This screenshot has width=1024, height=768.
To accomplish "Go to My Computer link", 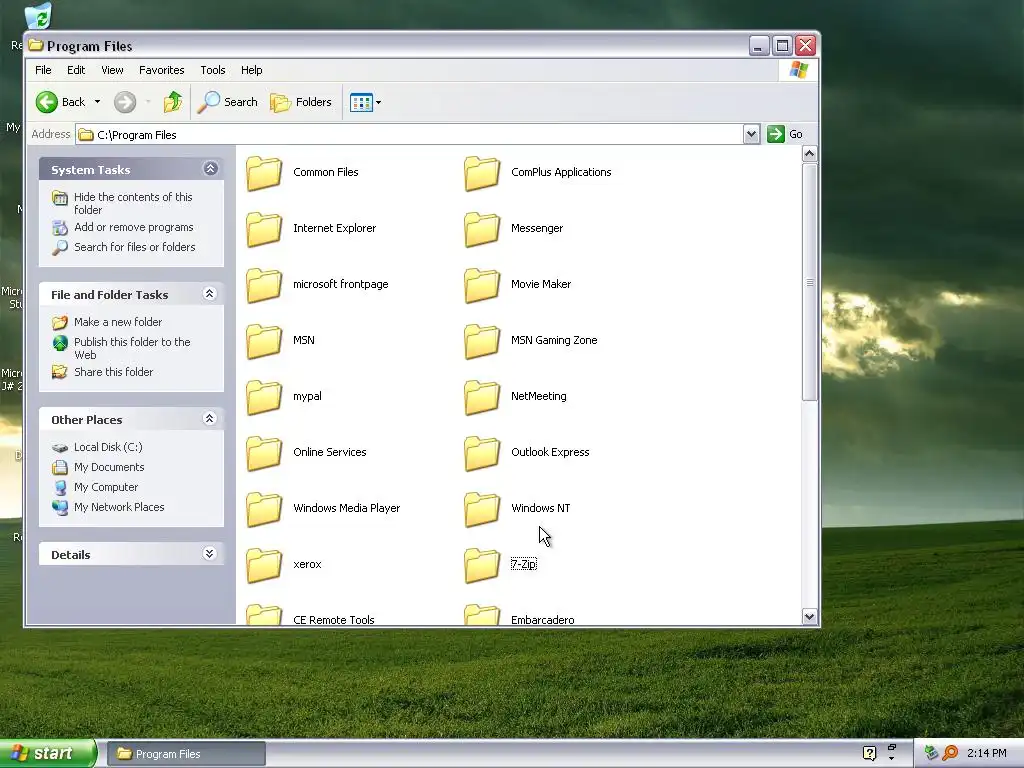I will tap(106, 487).
